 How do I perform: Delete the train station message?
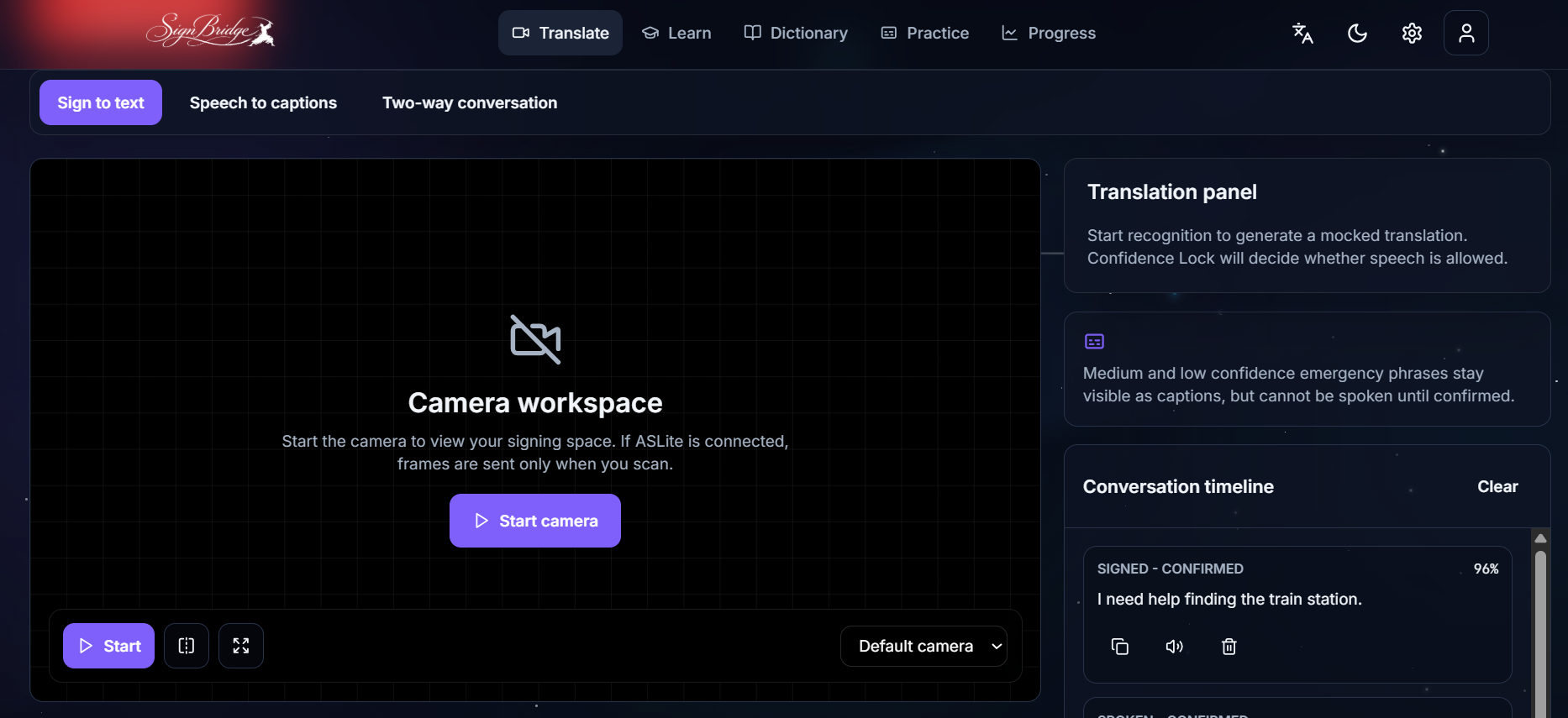pos(1229,646)
